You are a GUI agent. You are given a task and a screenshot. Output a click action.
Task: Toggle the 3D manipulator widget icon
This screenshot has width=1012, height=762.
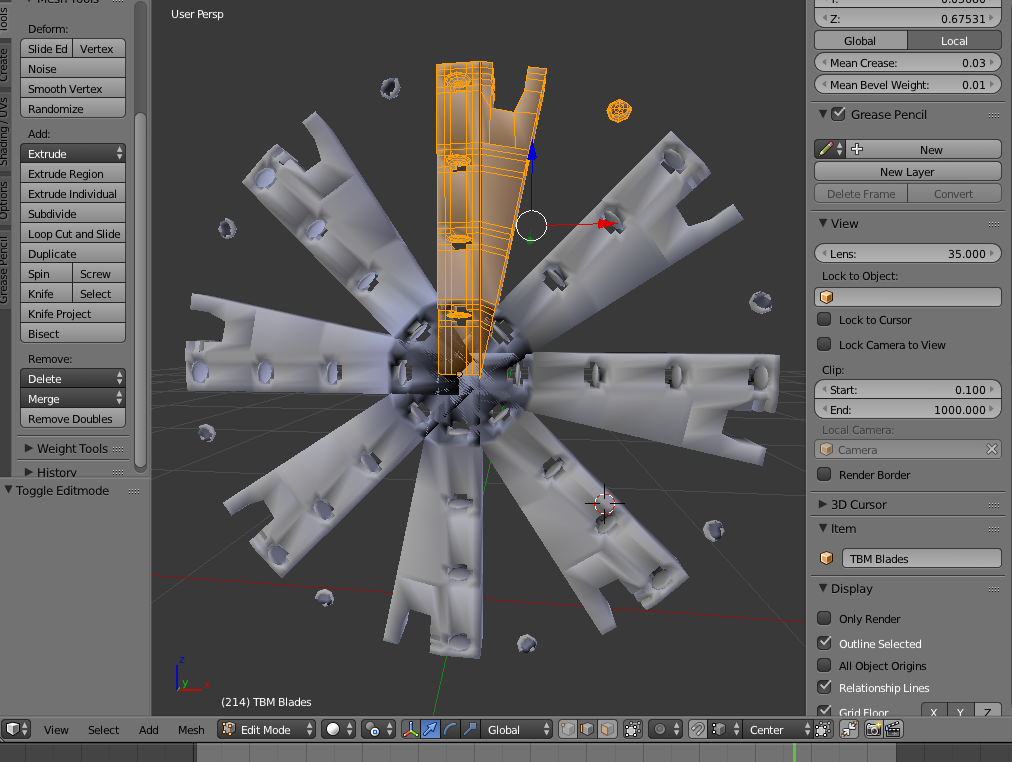point(410,729)
